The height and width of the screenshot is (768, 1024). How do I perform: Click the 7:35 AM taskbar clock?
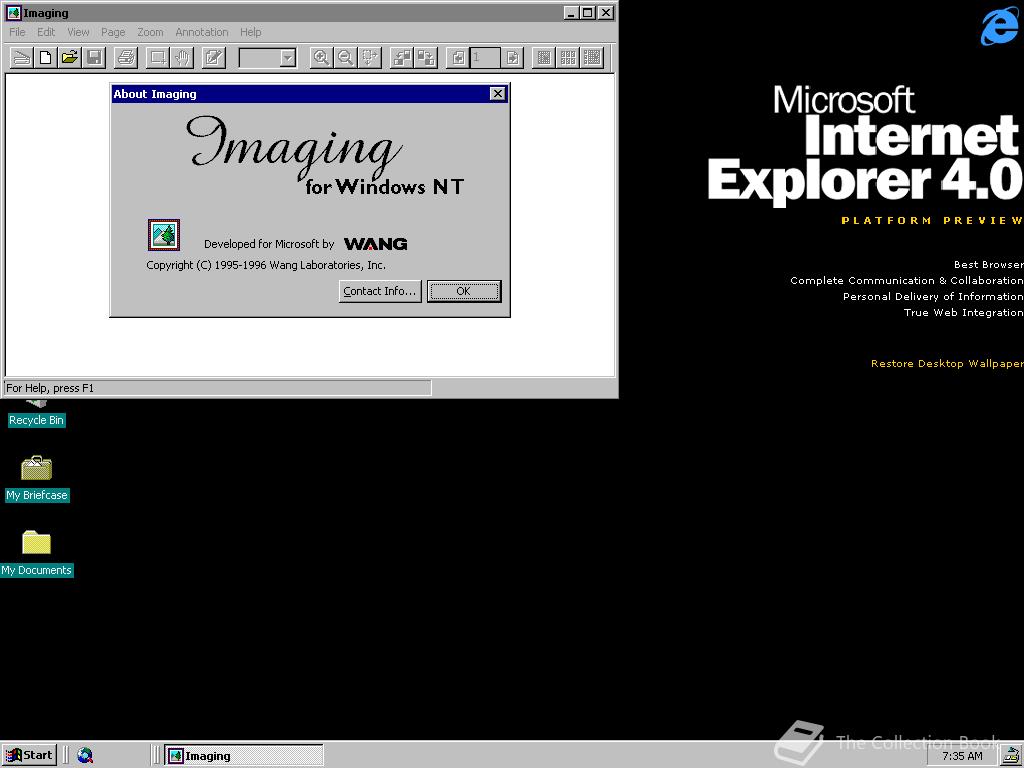[x=962, y=756]
